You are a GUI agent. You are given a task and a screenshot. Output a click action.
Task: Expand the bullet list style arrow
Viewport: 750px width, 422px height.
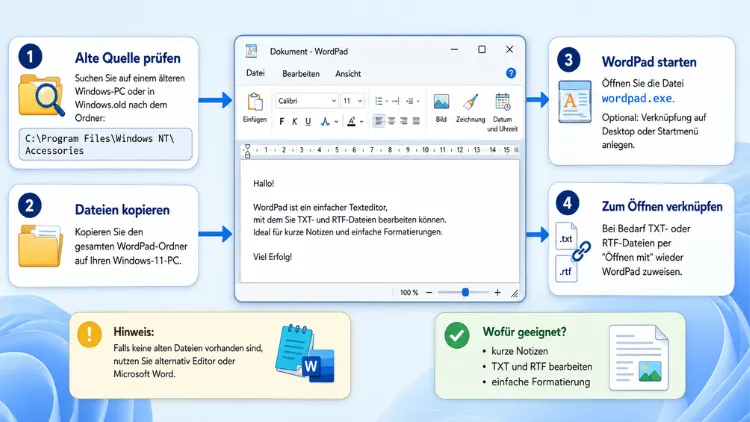coord(386,101)
